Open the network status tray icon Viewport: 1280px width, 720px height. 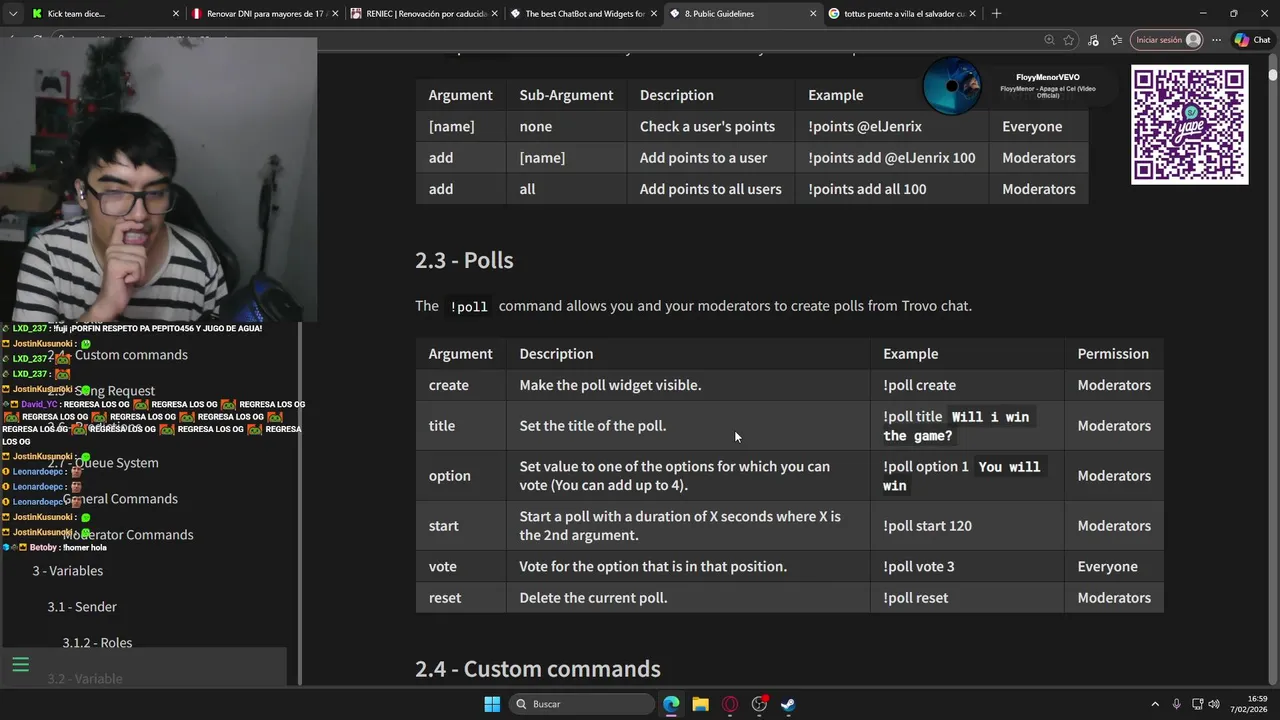pyautogui.click(x=1197, y=704)
